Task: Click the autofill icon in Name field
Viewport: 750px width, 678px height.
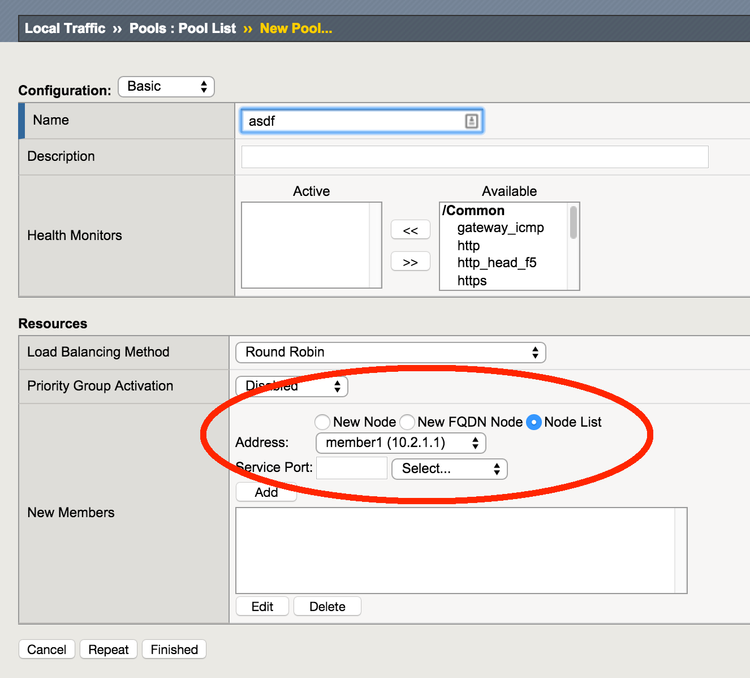Action: coord(472,121)
